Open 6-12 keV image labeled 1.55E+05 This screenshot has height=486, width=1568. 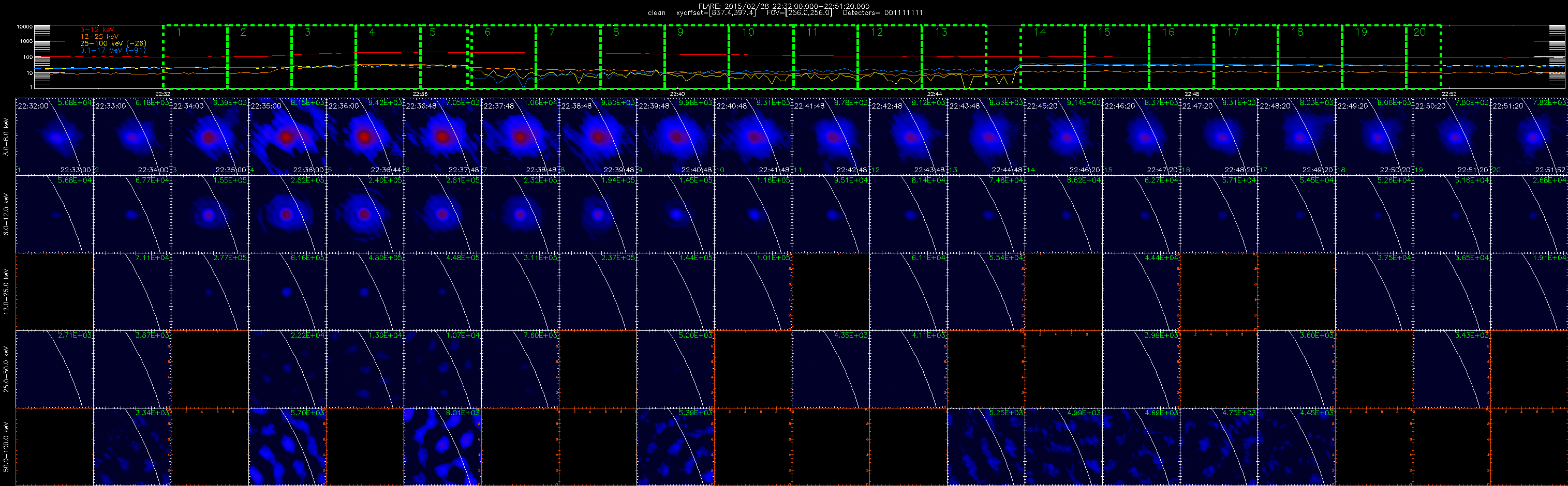pyautogui.click(x=210, y=214)
